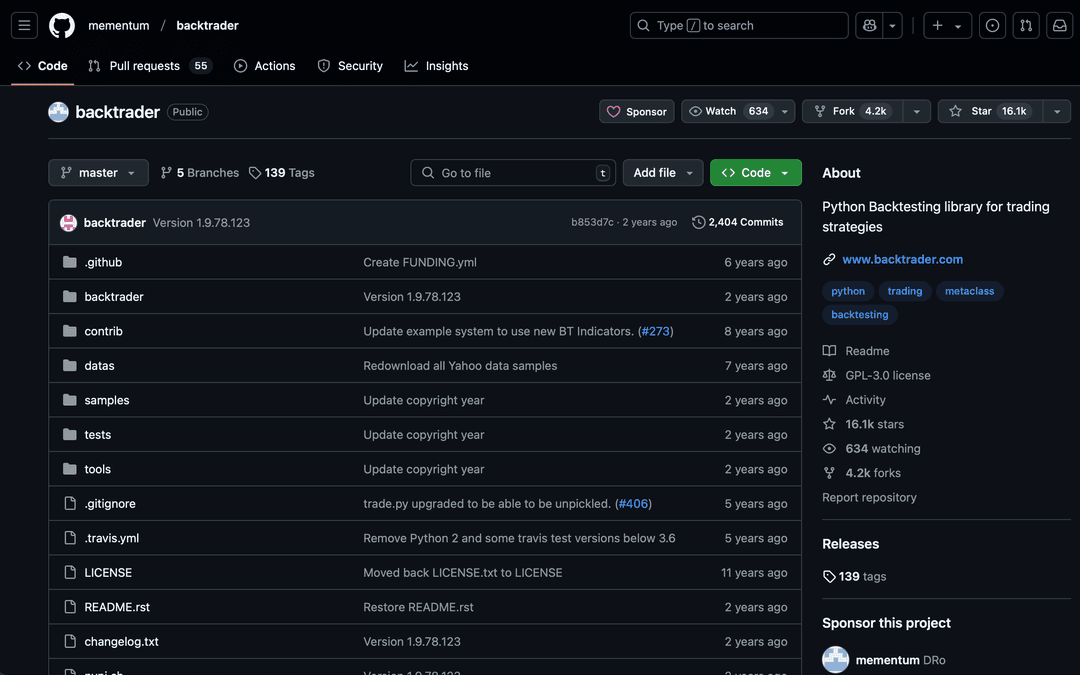The image size is (1080, 675).
Task: Open the notifications inbox icon
Action: 1059,25
